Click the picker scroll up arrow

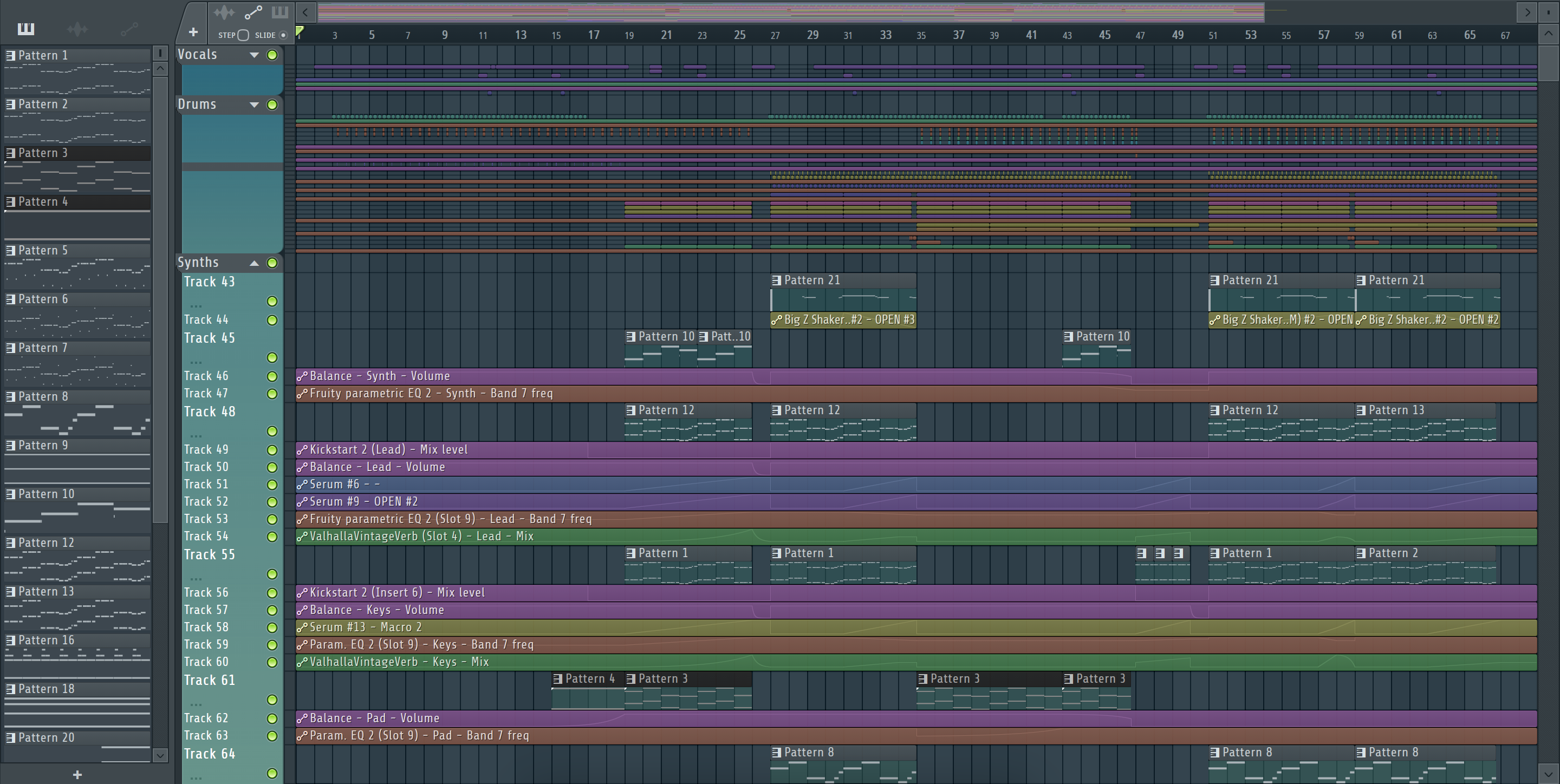pyautogui.click(x=160, y=68)
